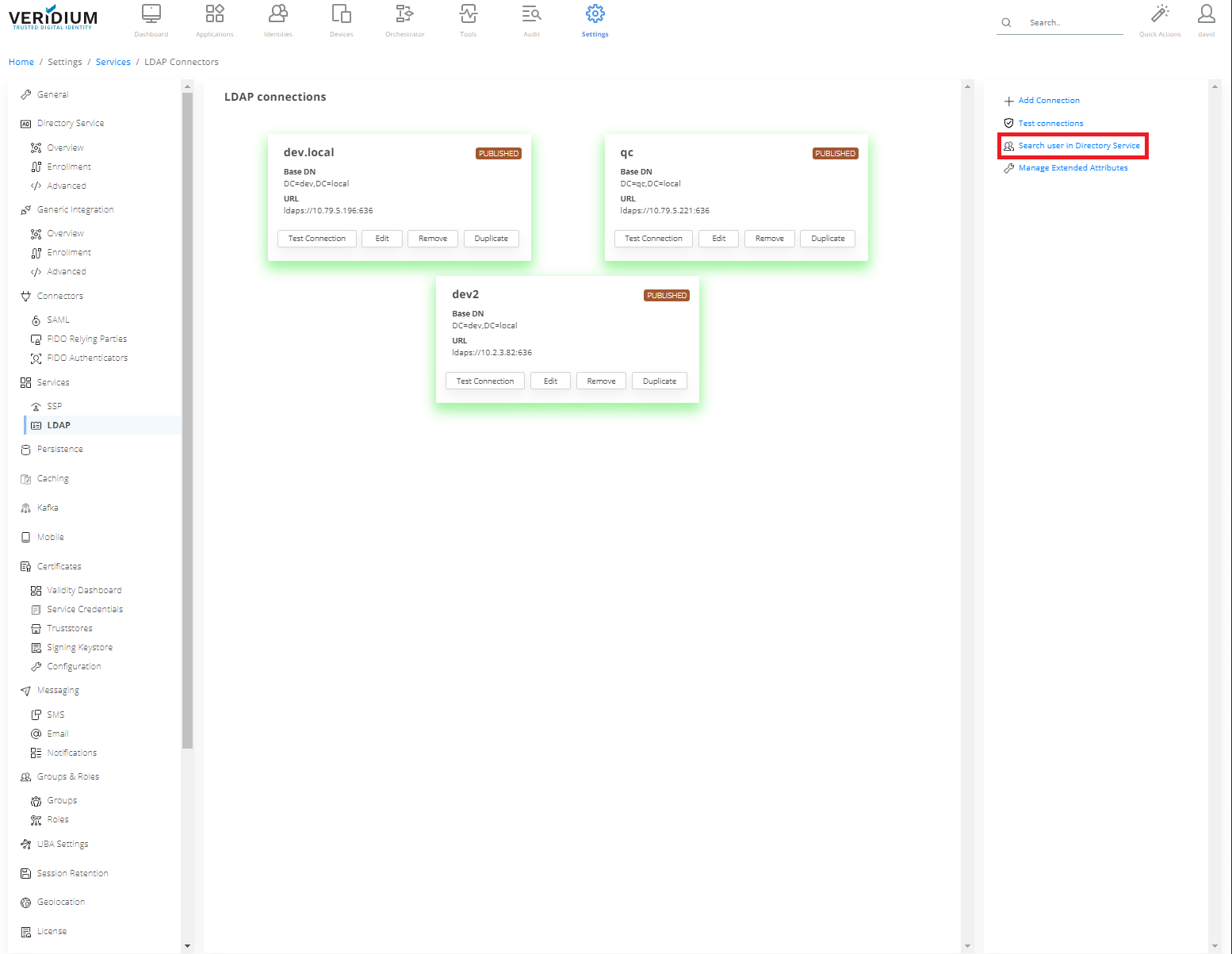Click Services in the breadcrumb

coord(113,62)
